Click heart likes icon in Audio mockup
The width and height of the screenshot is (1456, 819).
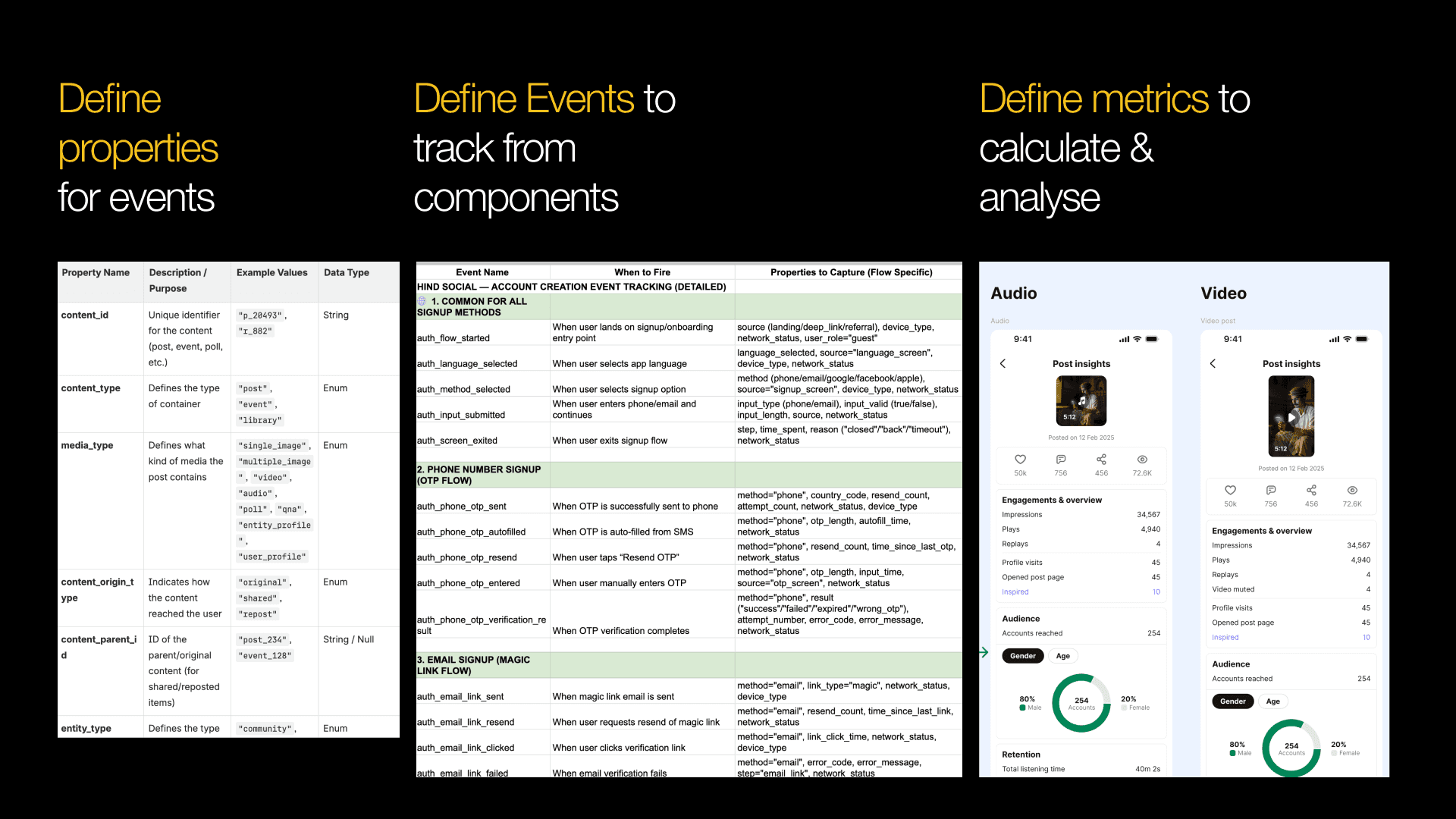click(1020, 460)
